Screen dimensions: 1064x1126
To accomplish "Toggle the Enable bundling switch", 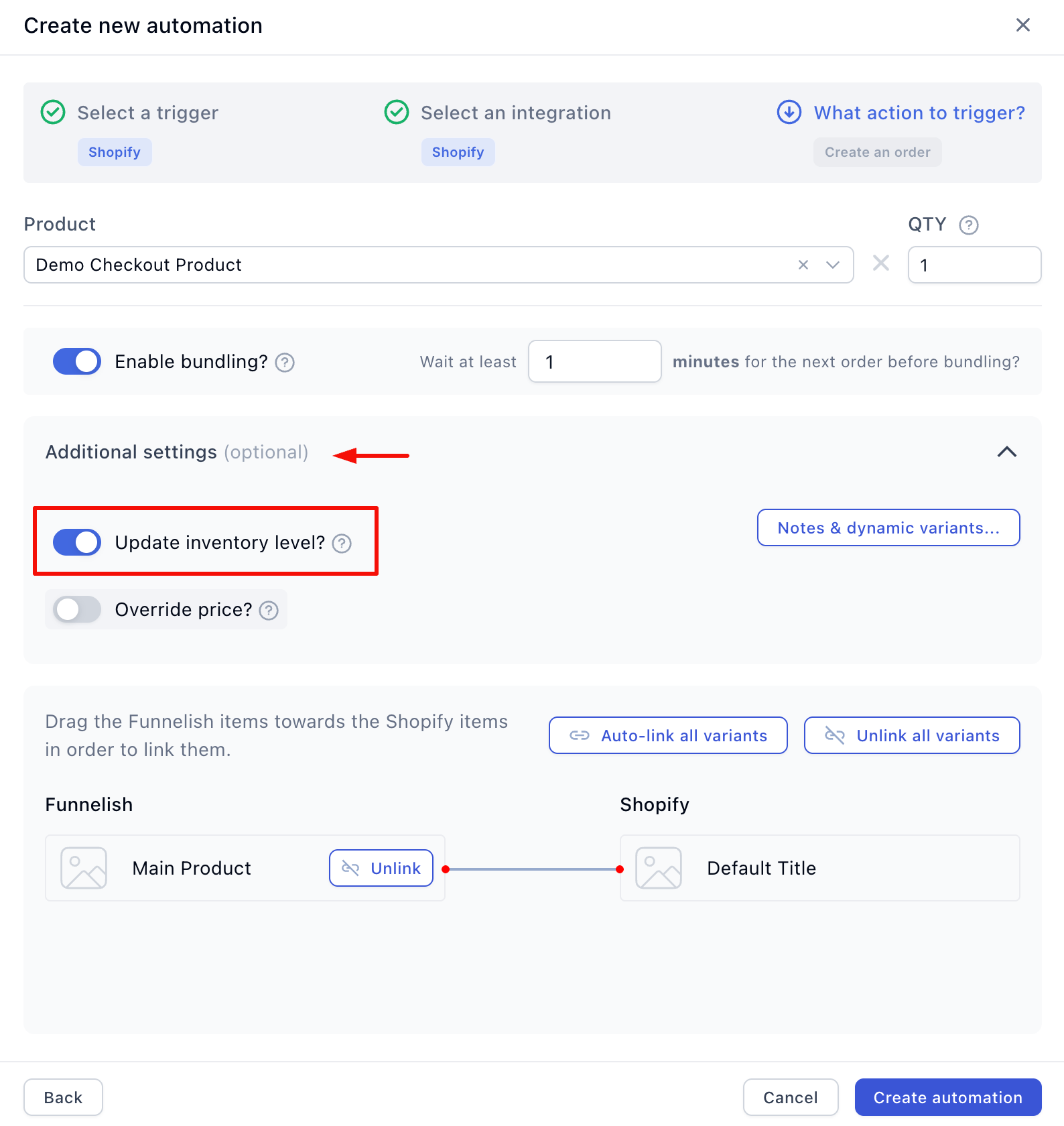I will [x=77, y=362].
